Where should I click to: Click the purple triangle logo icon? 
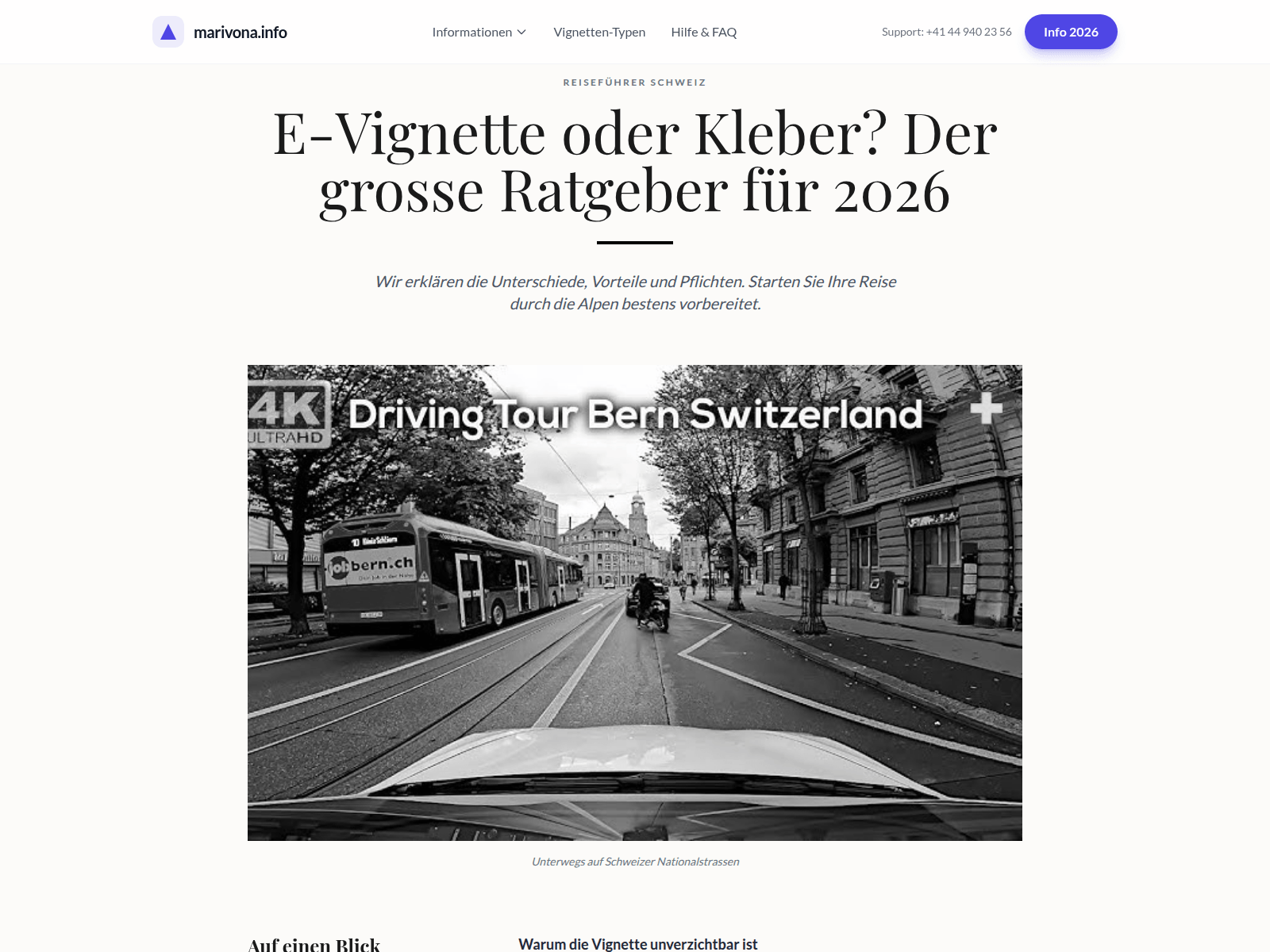click(x=168, y=32)
